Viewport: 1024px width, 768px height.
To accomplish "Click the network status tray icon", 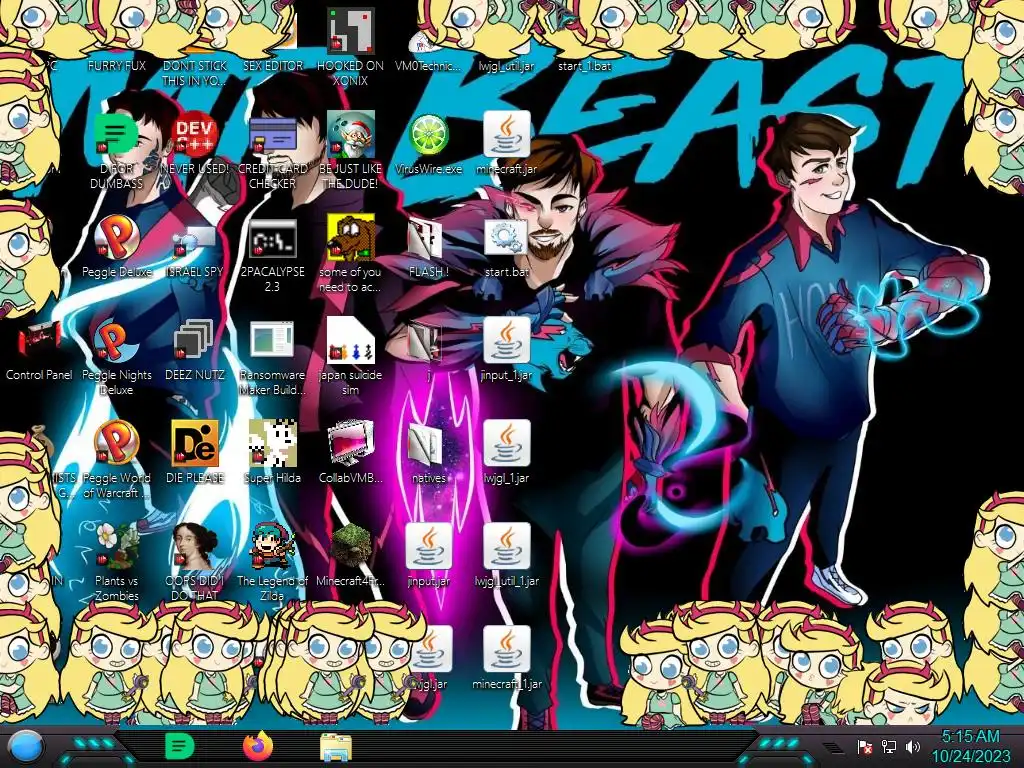I will point(889,747).
